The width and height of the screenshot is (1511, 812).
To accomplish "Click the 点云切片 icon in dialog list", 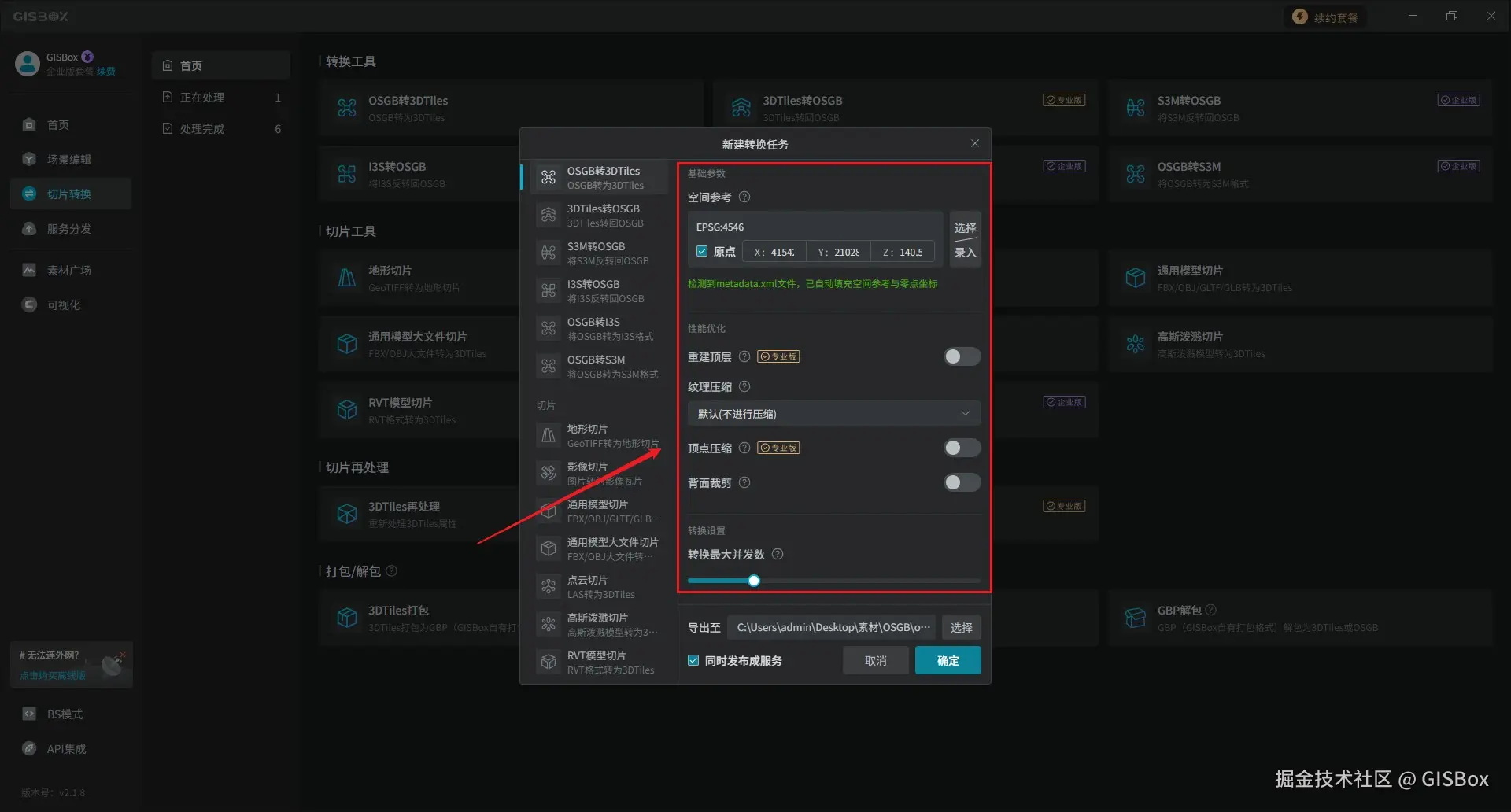I will pyautogui.click(x=549, y=587).
